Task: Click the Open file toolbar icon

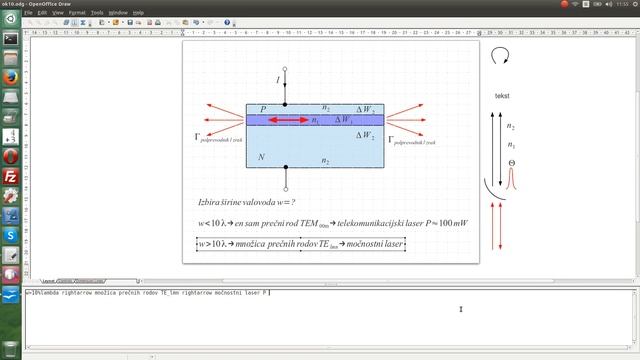Action: (x=116, y=22)
